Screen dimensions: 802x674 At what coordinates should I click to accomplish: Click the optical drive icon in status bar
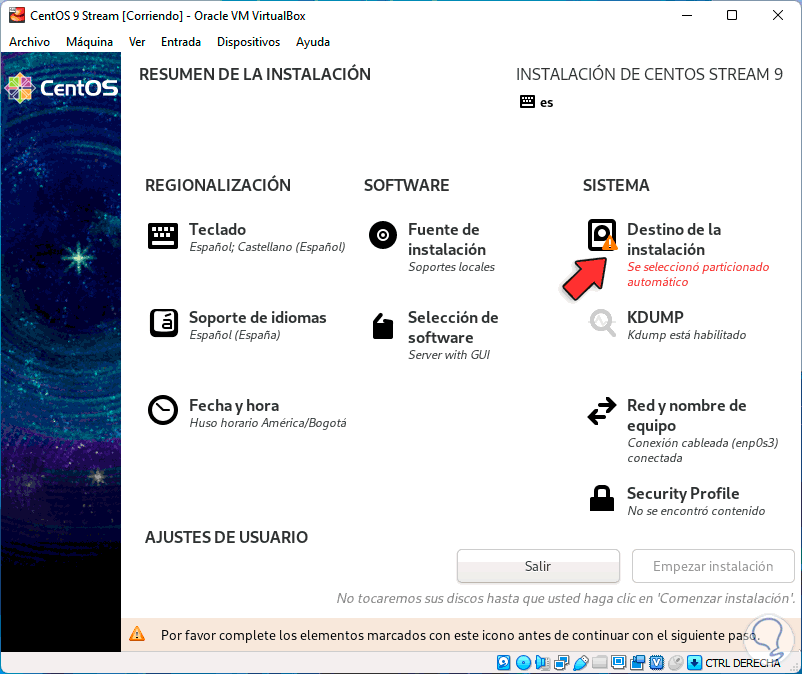[523, 663]
